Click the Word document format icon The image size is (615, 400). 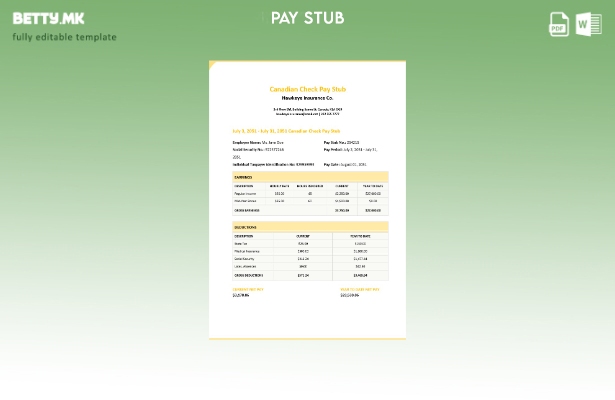click(x=588, y=24)
